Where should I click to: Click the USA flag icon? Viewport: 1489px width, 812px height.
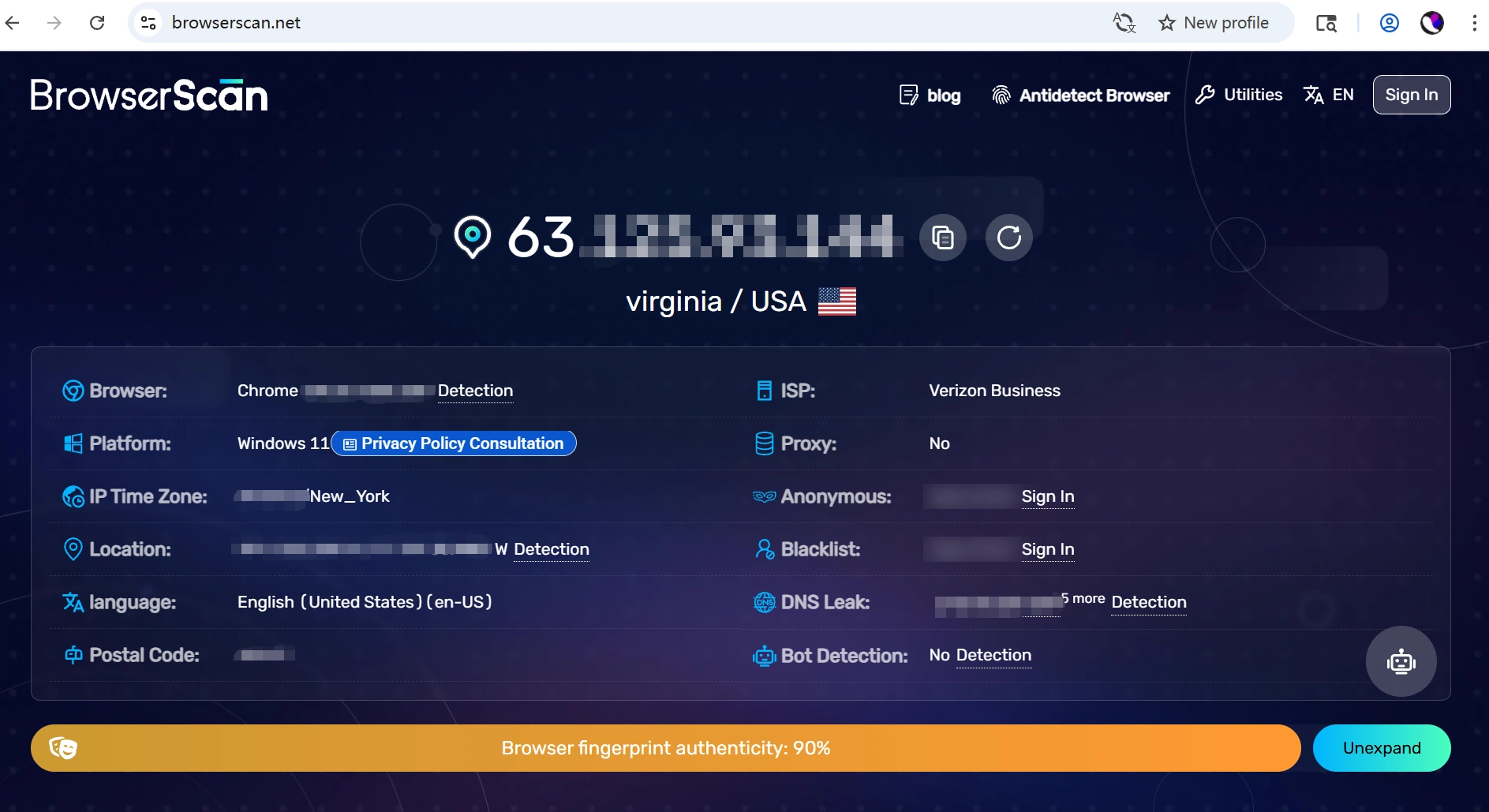pyautogui.click(x=837, y=301)
